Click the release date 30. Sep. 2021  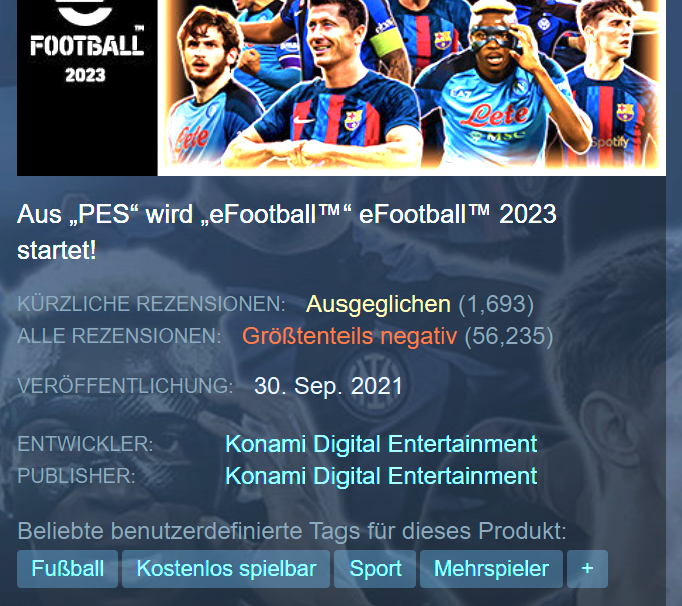pos(328,386)
